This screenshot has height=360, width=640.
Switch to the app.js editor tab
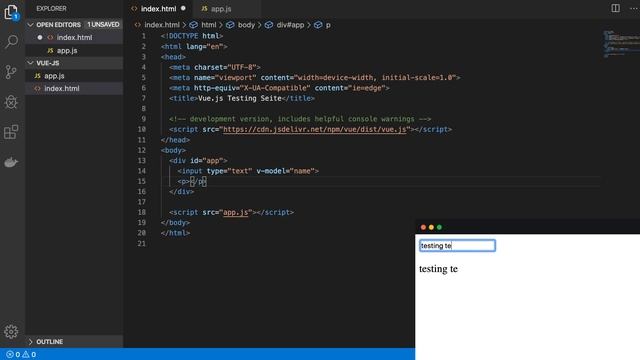tap(221, 9)
